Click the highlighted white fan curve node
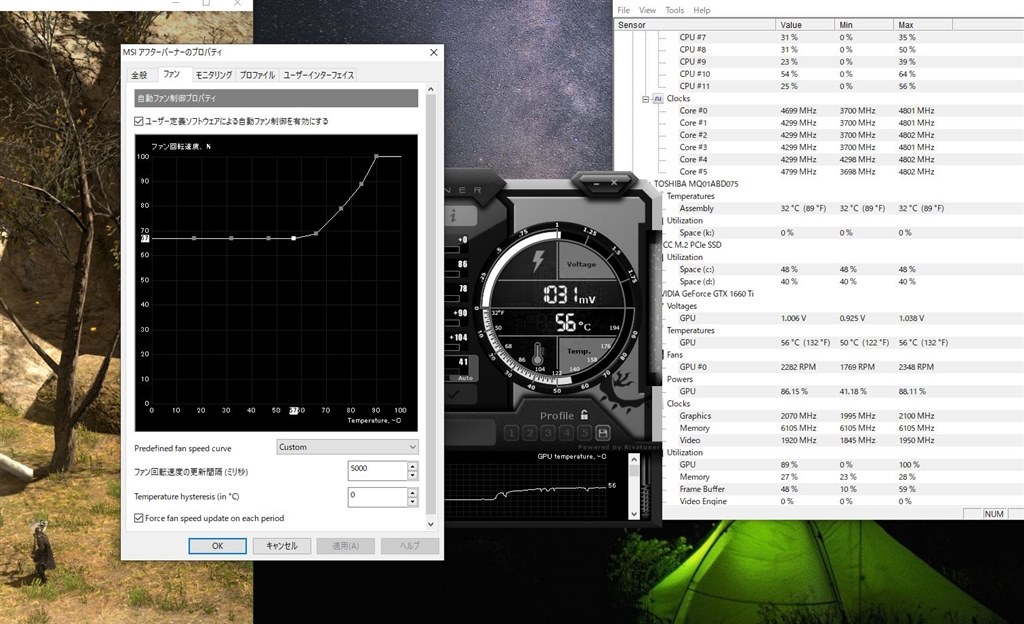Image resolution: width=1024 pixels, height=624 pixels. (x=294, y=238)
